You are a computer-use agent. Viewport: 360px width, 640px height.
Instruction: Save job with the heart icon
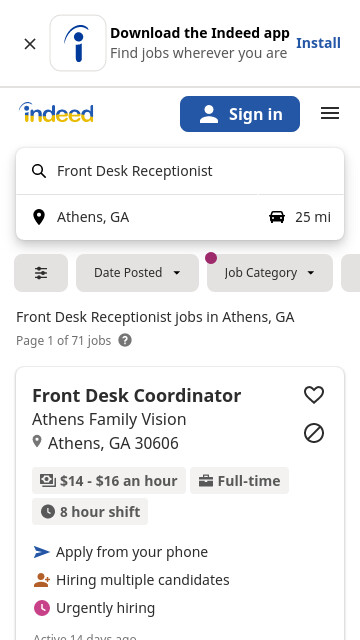(314, 395)
